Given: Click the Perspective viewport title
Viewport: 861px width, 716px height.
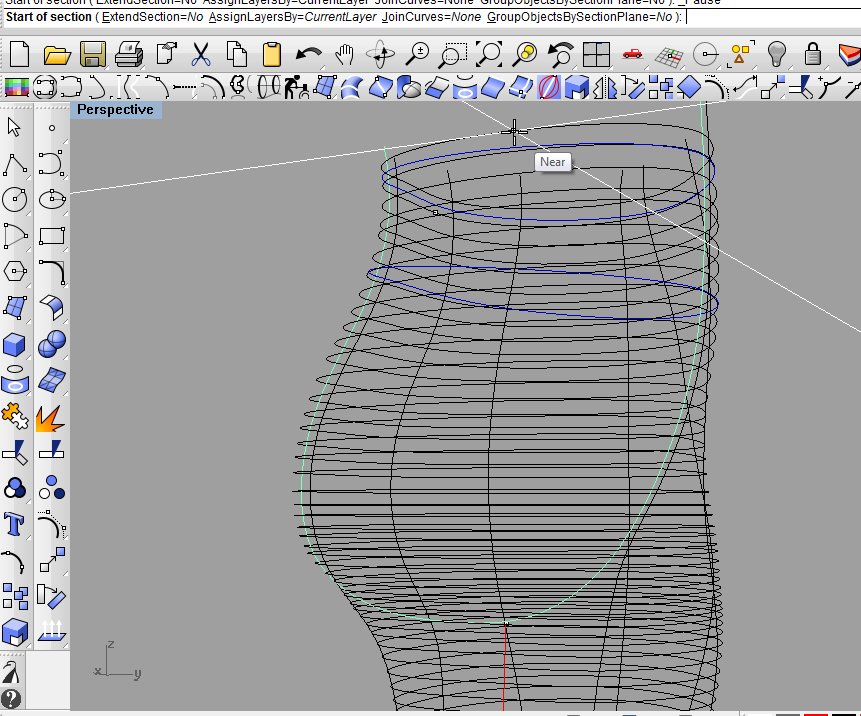Looking at the screenshot, I should [115, 110].
